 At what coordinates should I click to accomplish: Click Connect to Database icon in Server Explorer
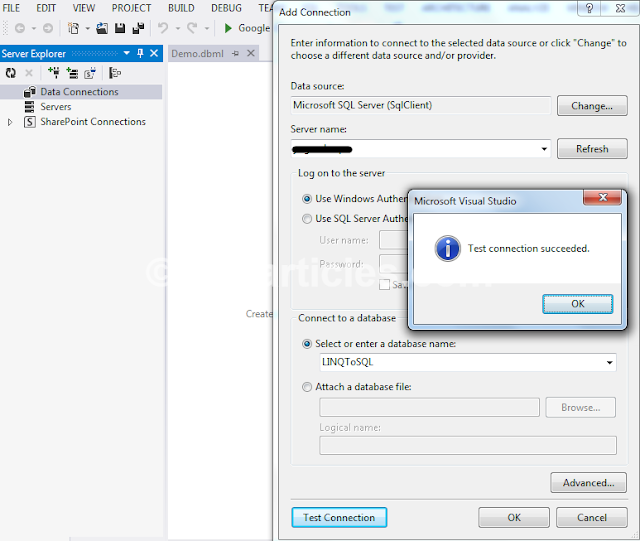[x=53, y=73]
